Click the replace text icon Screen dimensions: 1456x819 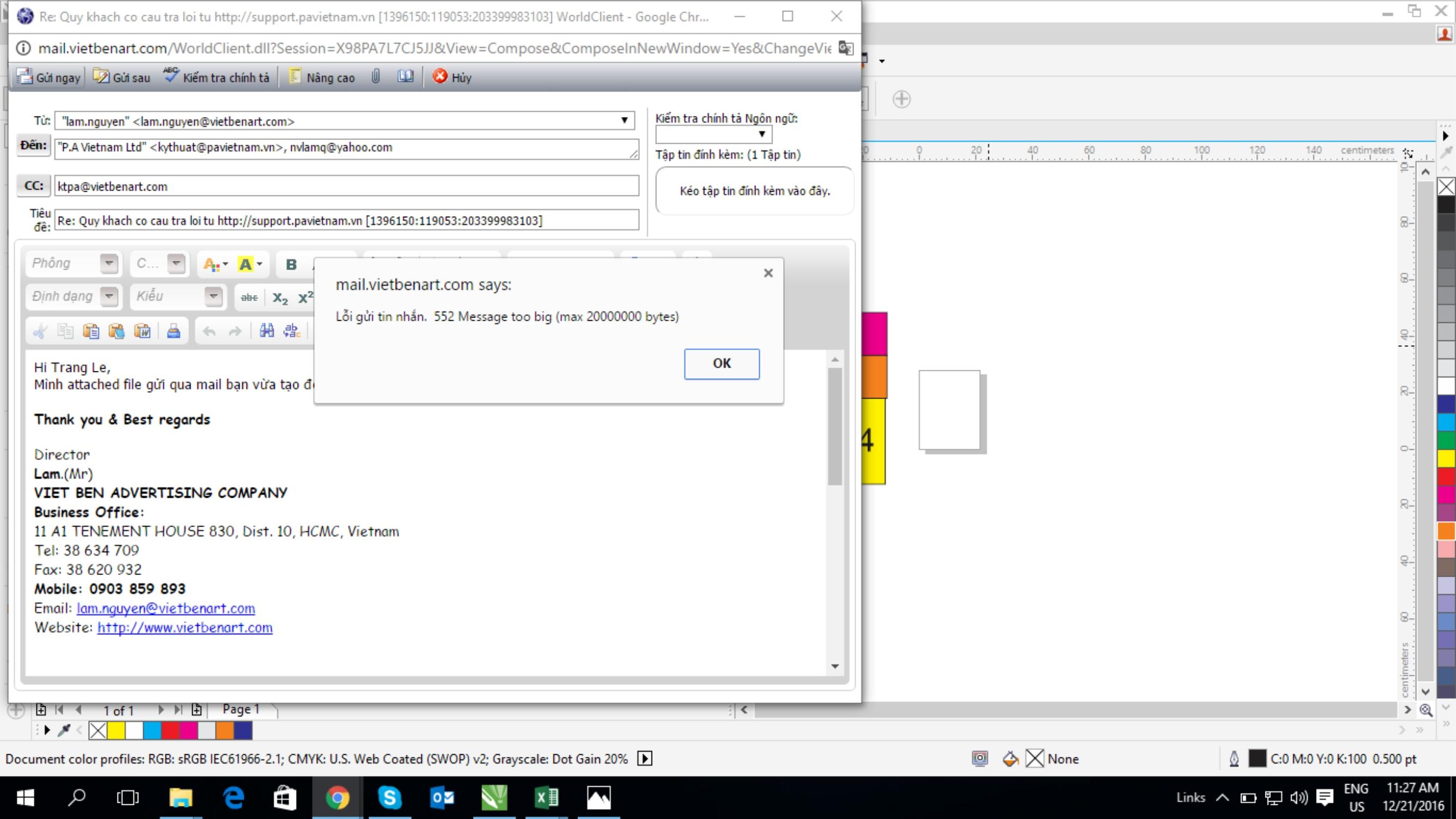coord(292,332)
